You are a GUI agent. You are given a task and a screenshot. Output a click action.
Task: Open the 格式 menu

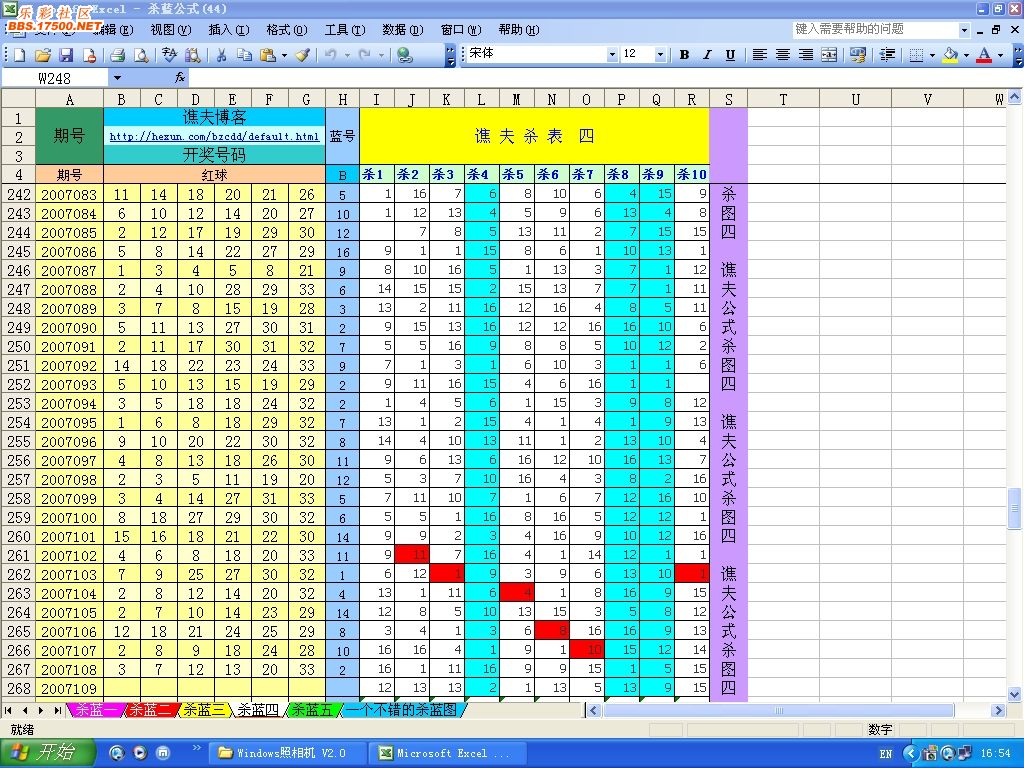tap(287, 30)
